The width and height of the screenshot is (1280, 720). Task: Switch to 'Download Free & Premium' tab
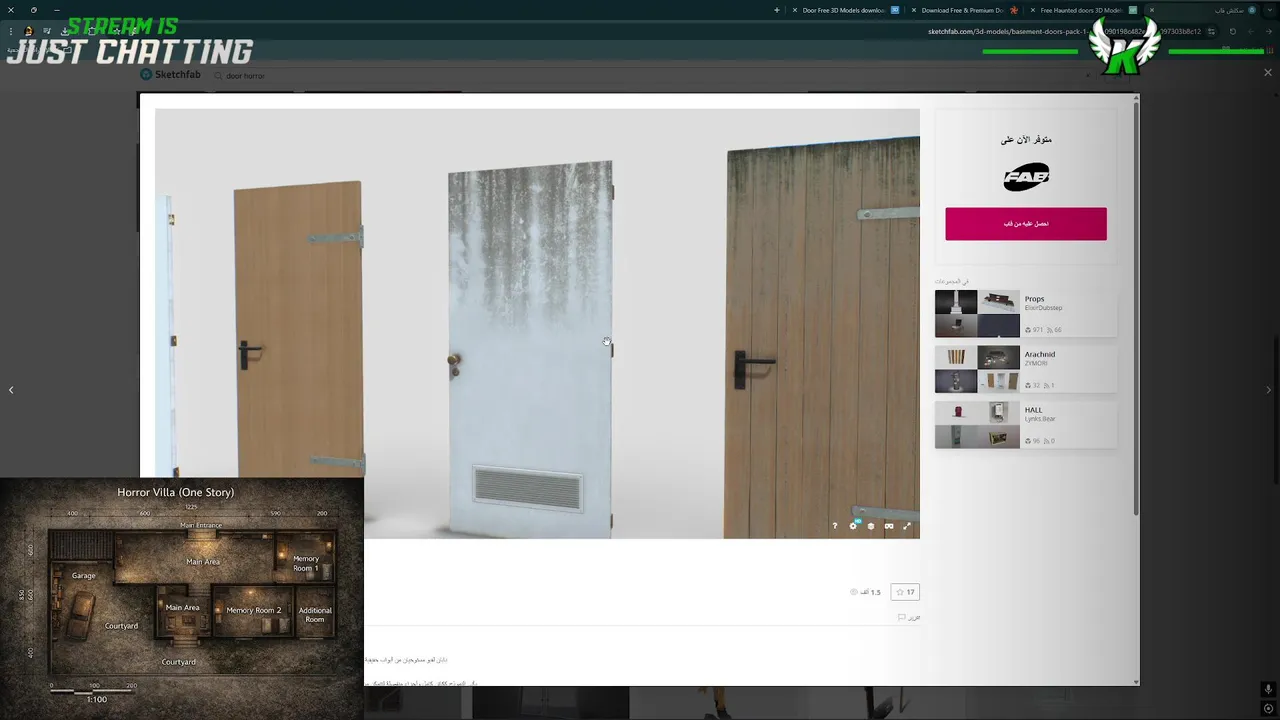(x=963, y=10)
